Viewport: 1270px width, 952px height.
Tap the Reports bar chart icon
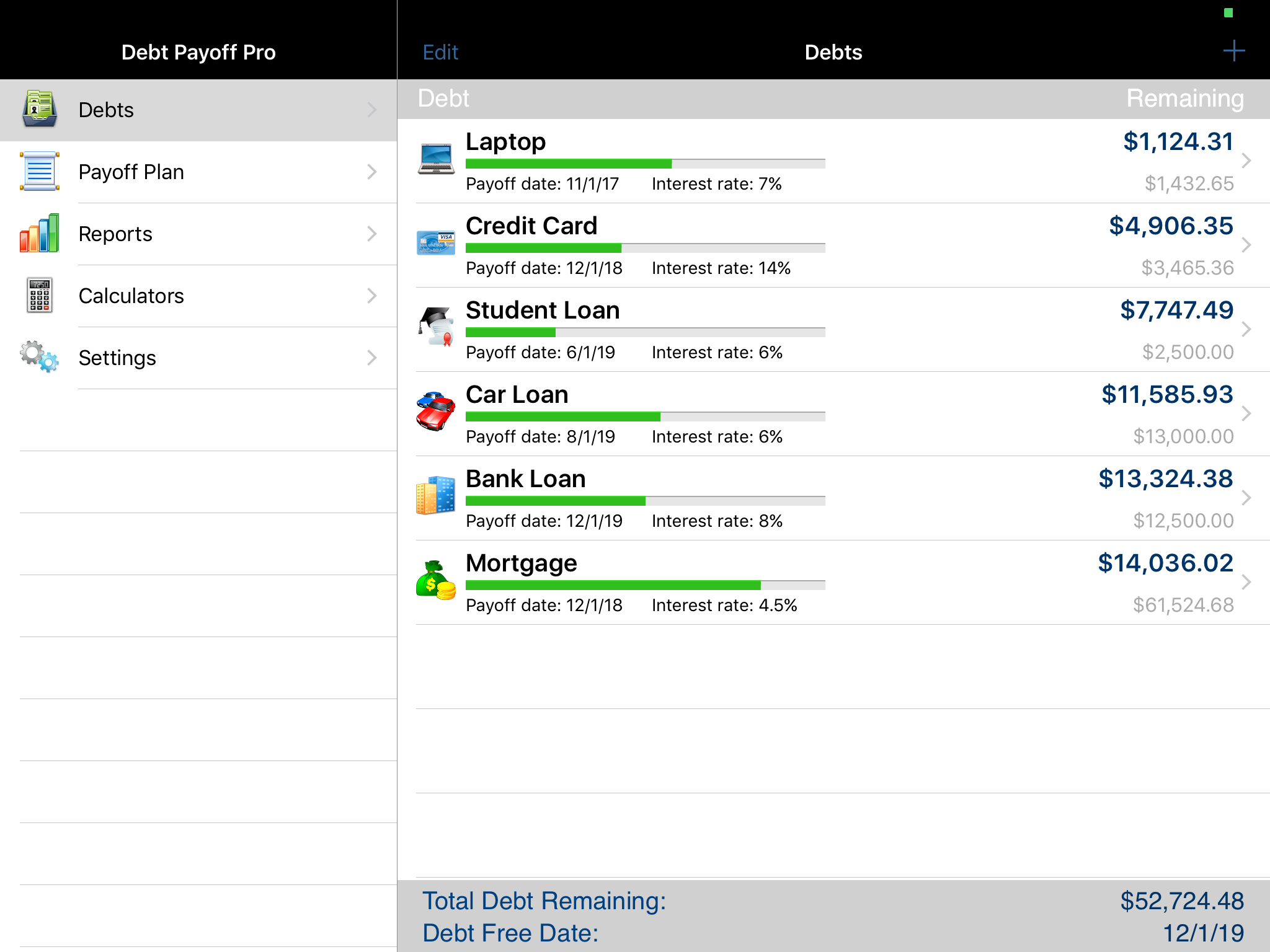(40, 234)
